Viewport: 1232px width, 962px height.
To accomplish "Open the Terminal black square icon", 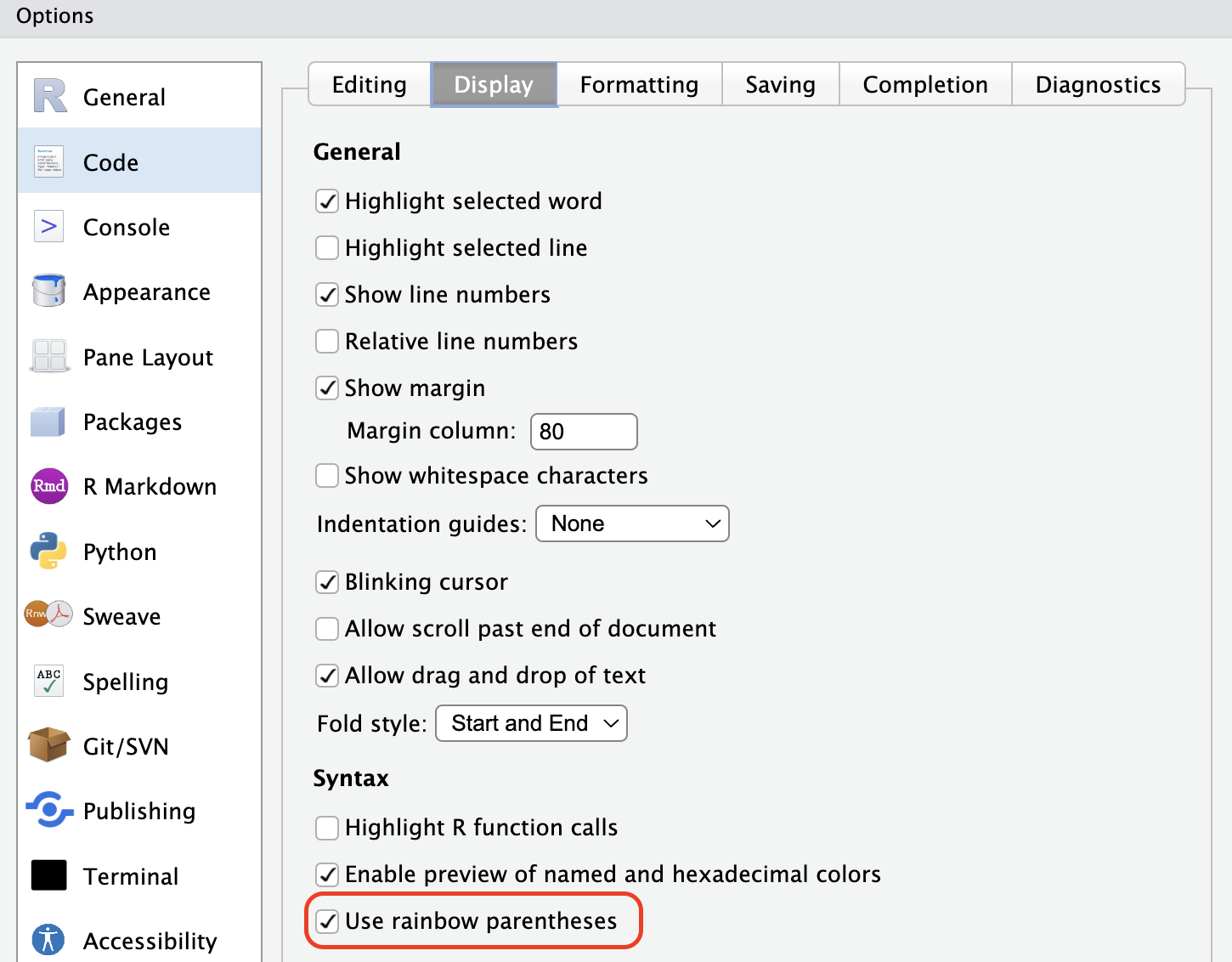I will 48,875.
